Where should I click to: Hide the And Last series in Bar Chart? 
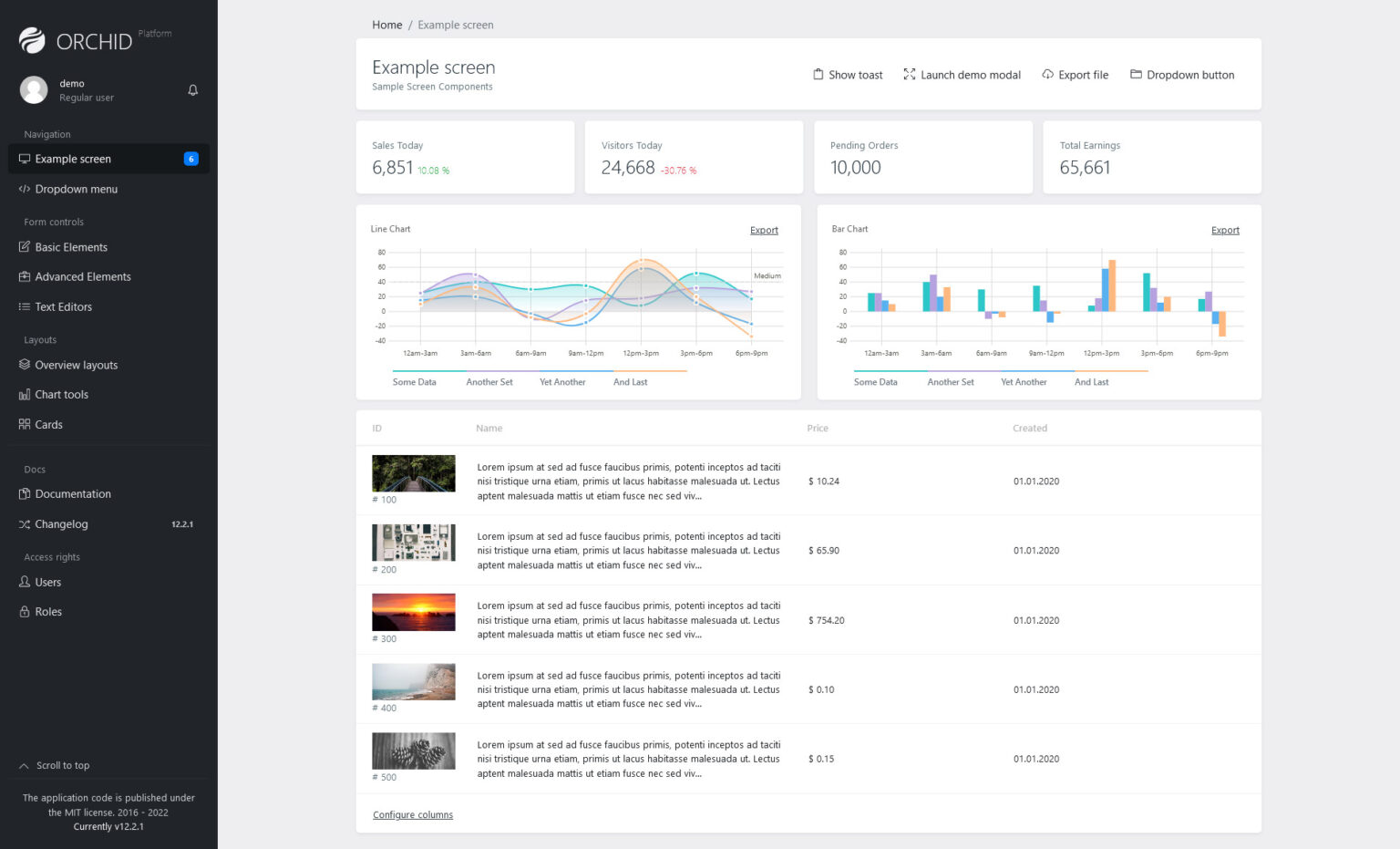pos(1091,381)
